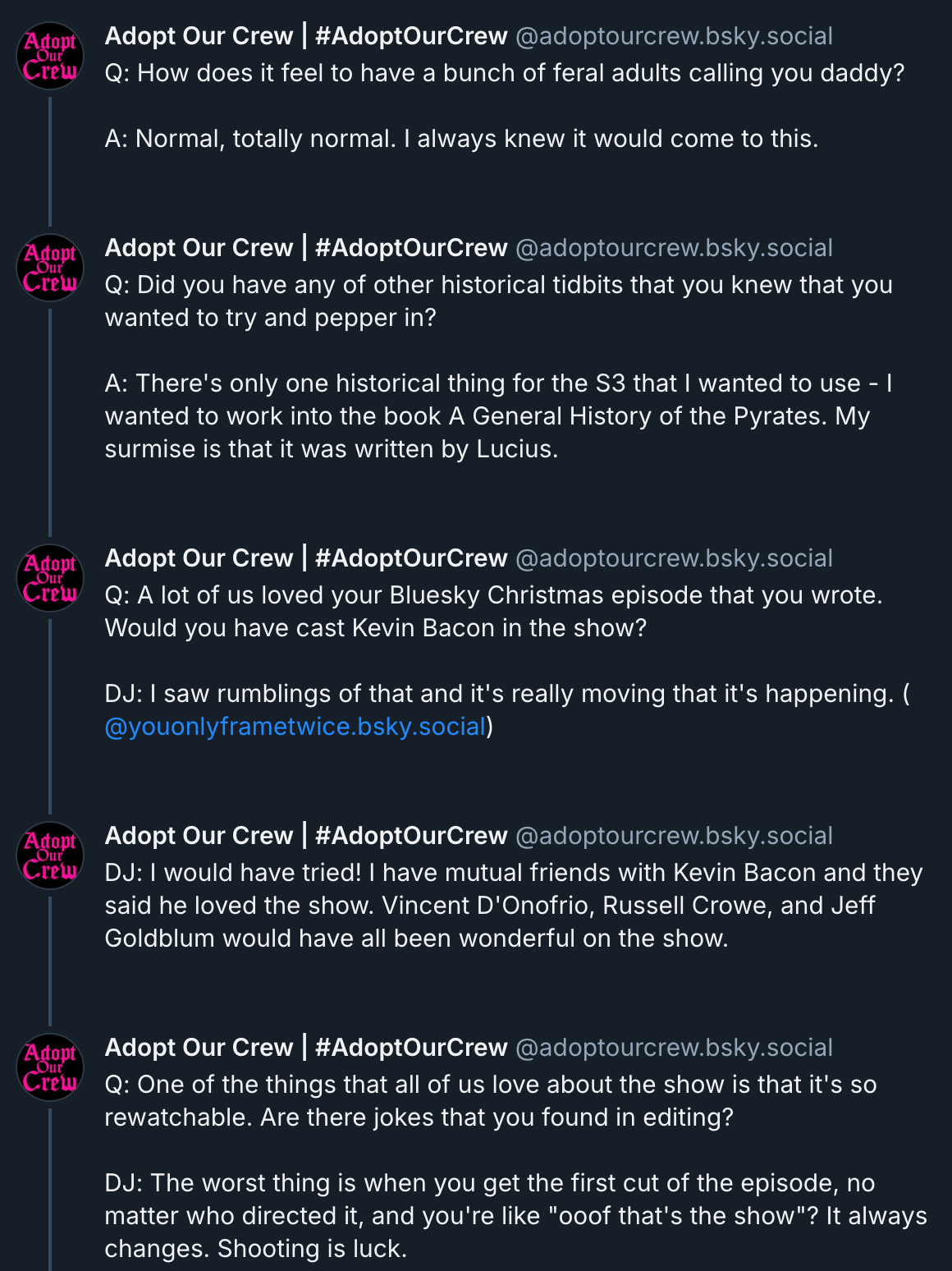Screen dimensions: 952x1271
Task: Click the handle on the Kevin Bacon casting question post
Action: tap(674, 558)
